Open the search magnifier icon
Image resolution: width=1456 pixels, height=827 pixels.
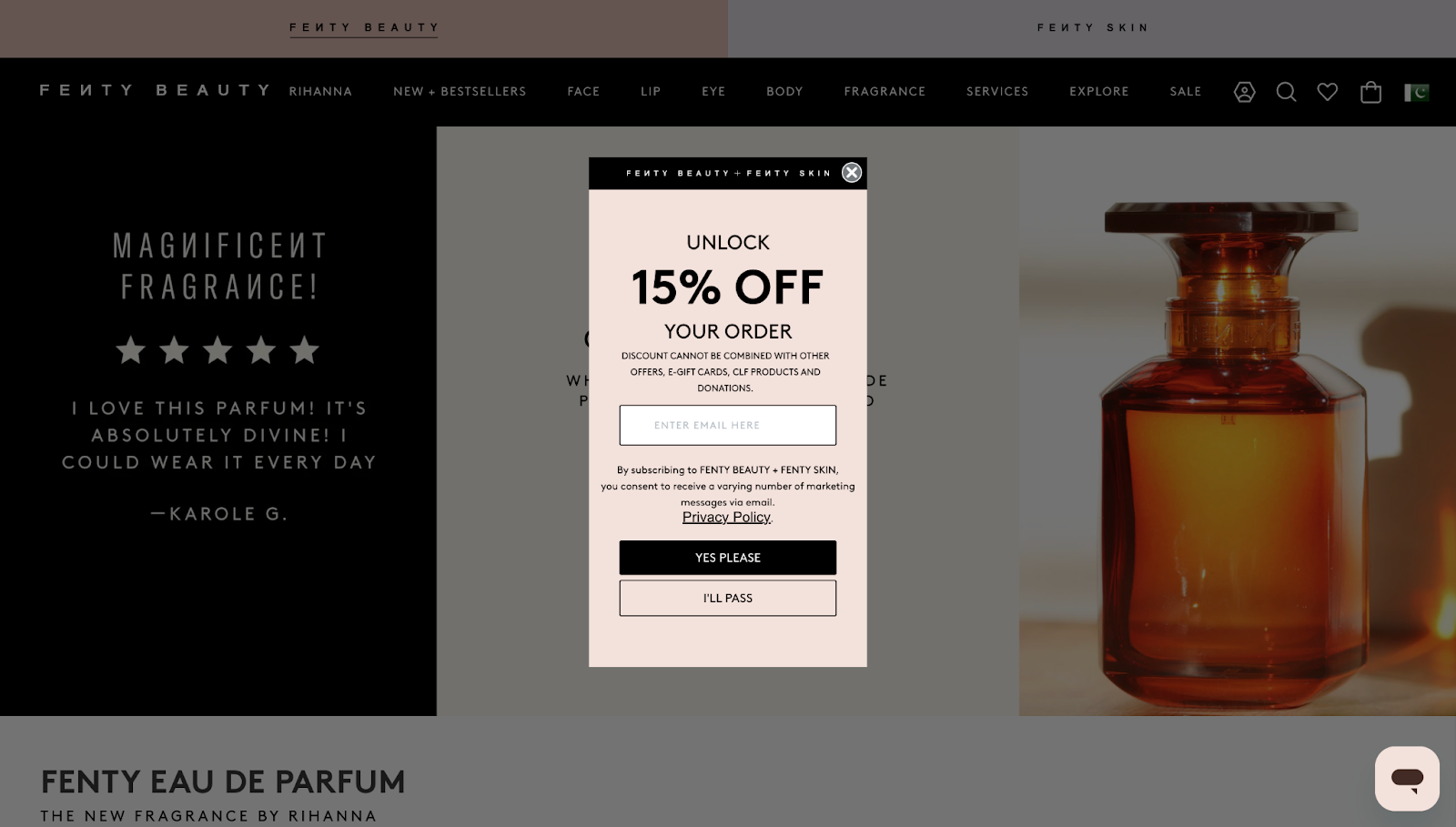click(x=1286, y=92)
